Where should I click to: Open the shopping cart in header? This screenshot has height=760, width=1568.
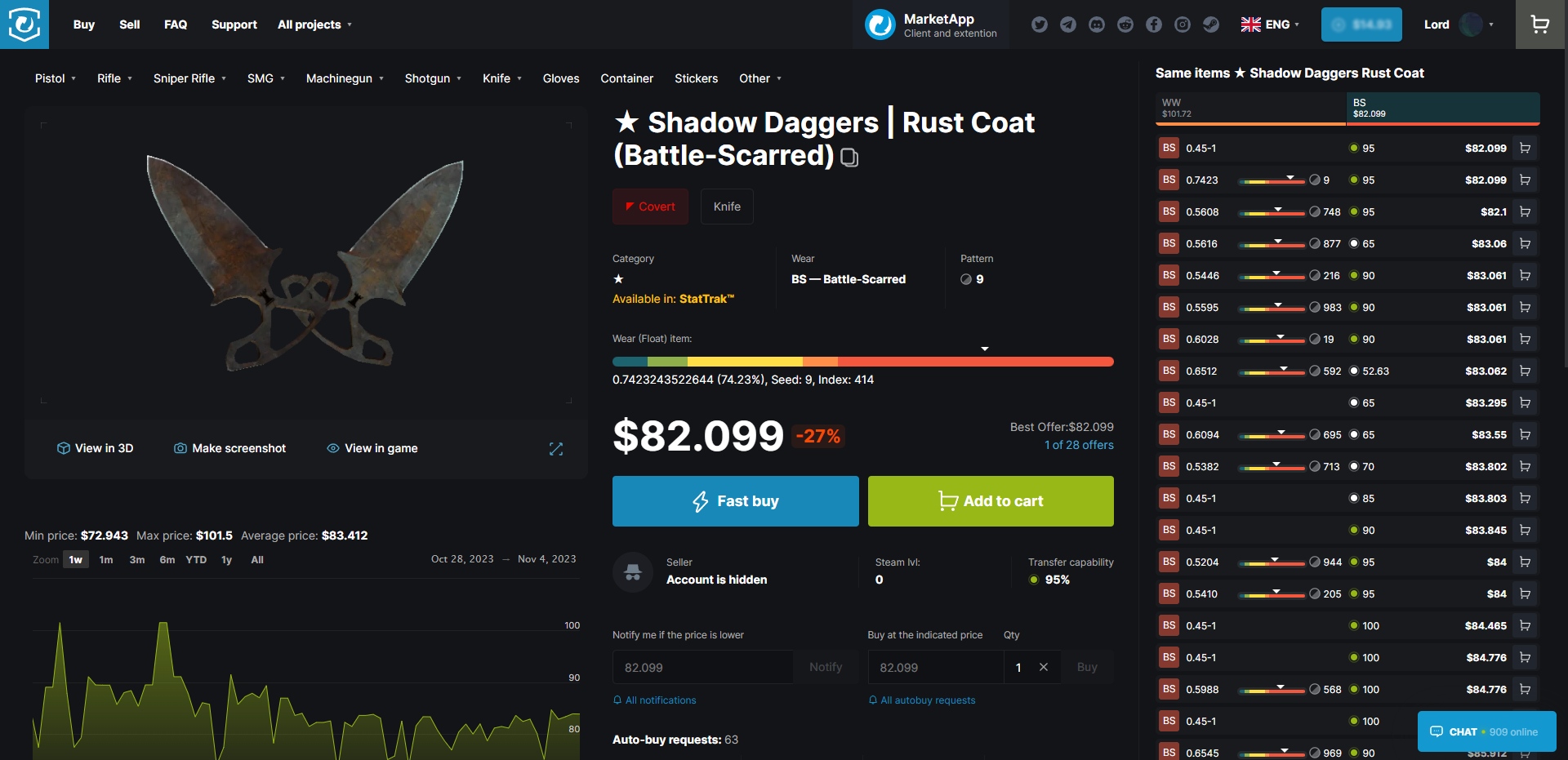click(1540, 24)
